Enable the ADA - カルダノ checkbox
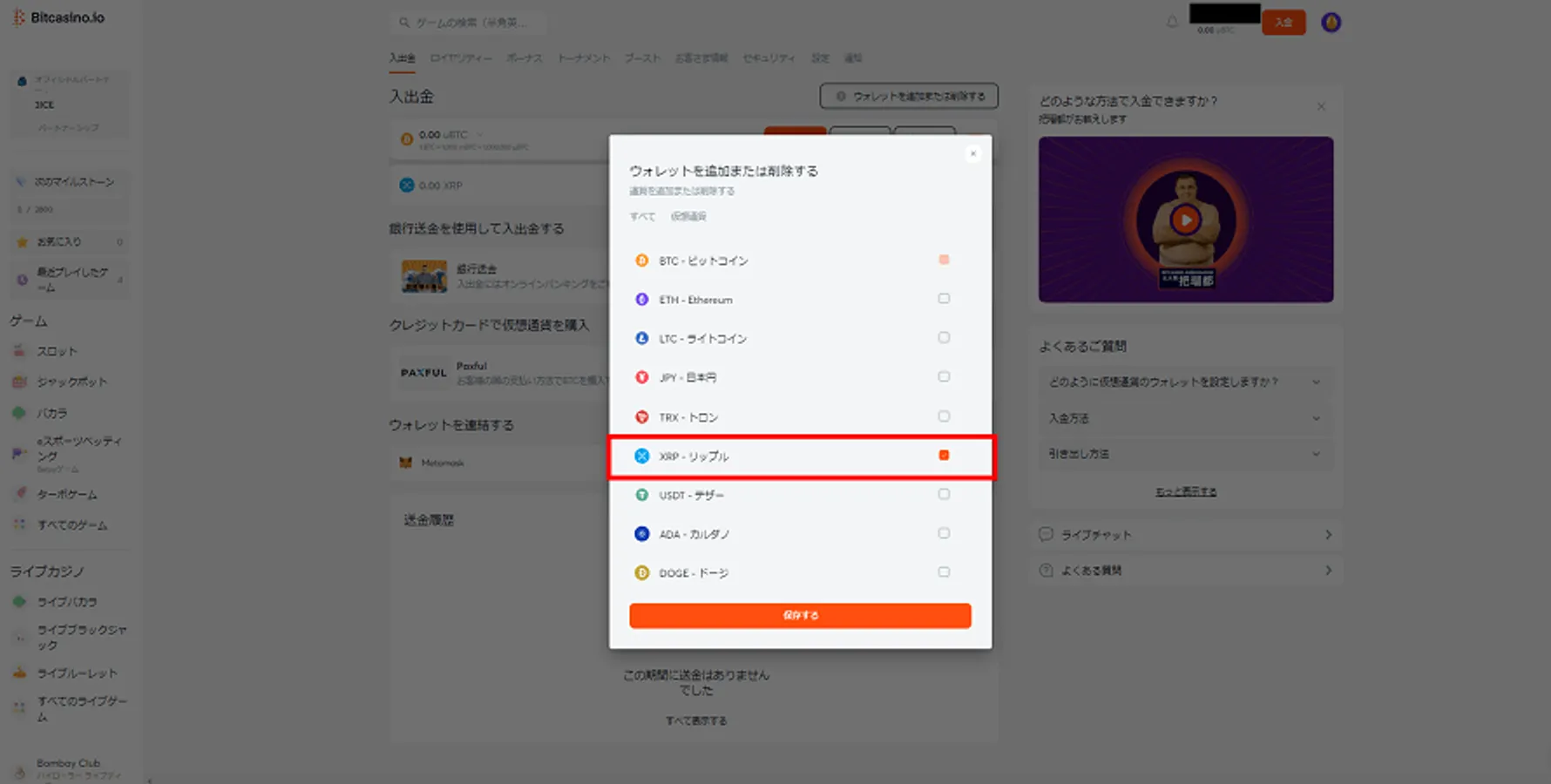This screenshot has width=1551, height=784. click(x=944, y=533)
